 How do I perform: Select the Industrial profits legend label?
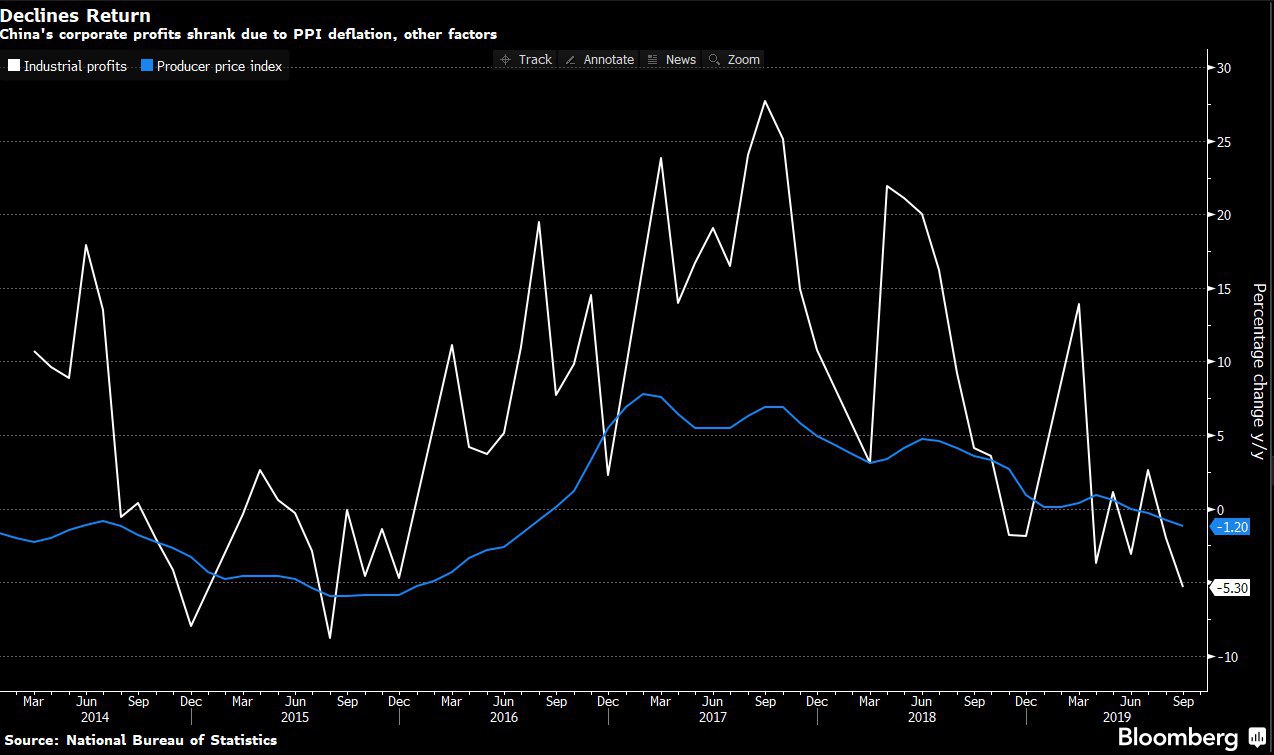(x=75, y=67)
